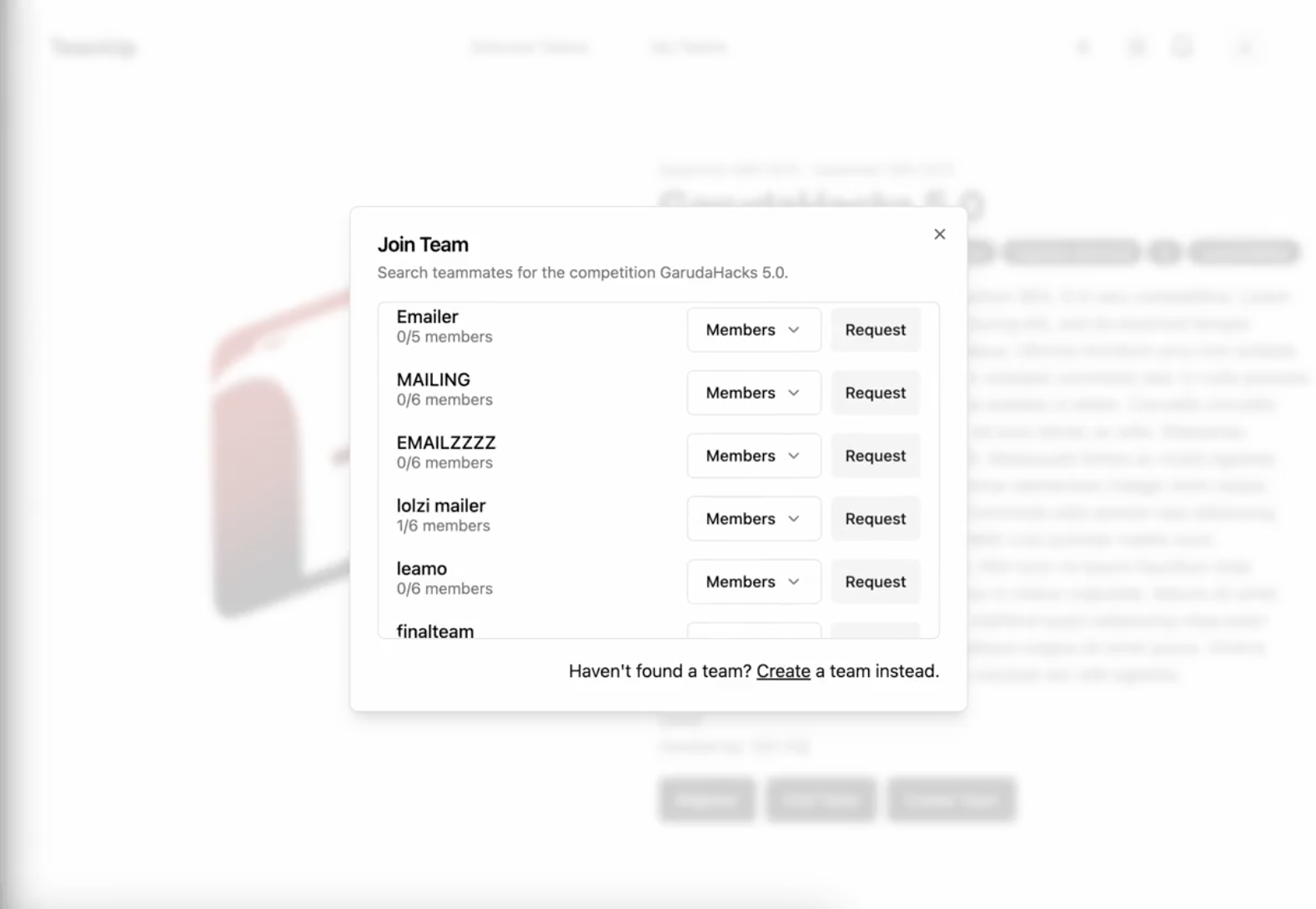Image resolution: width=1316 pixels, height=909 pixels.
Task: Select the finalteam entry in list
Action: (x=434, y=631)
